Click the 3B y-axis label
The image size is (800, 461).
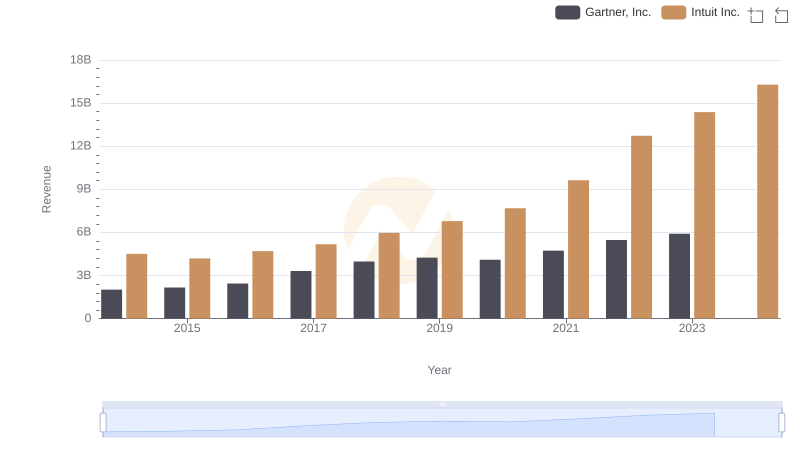pos(84,275)
